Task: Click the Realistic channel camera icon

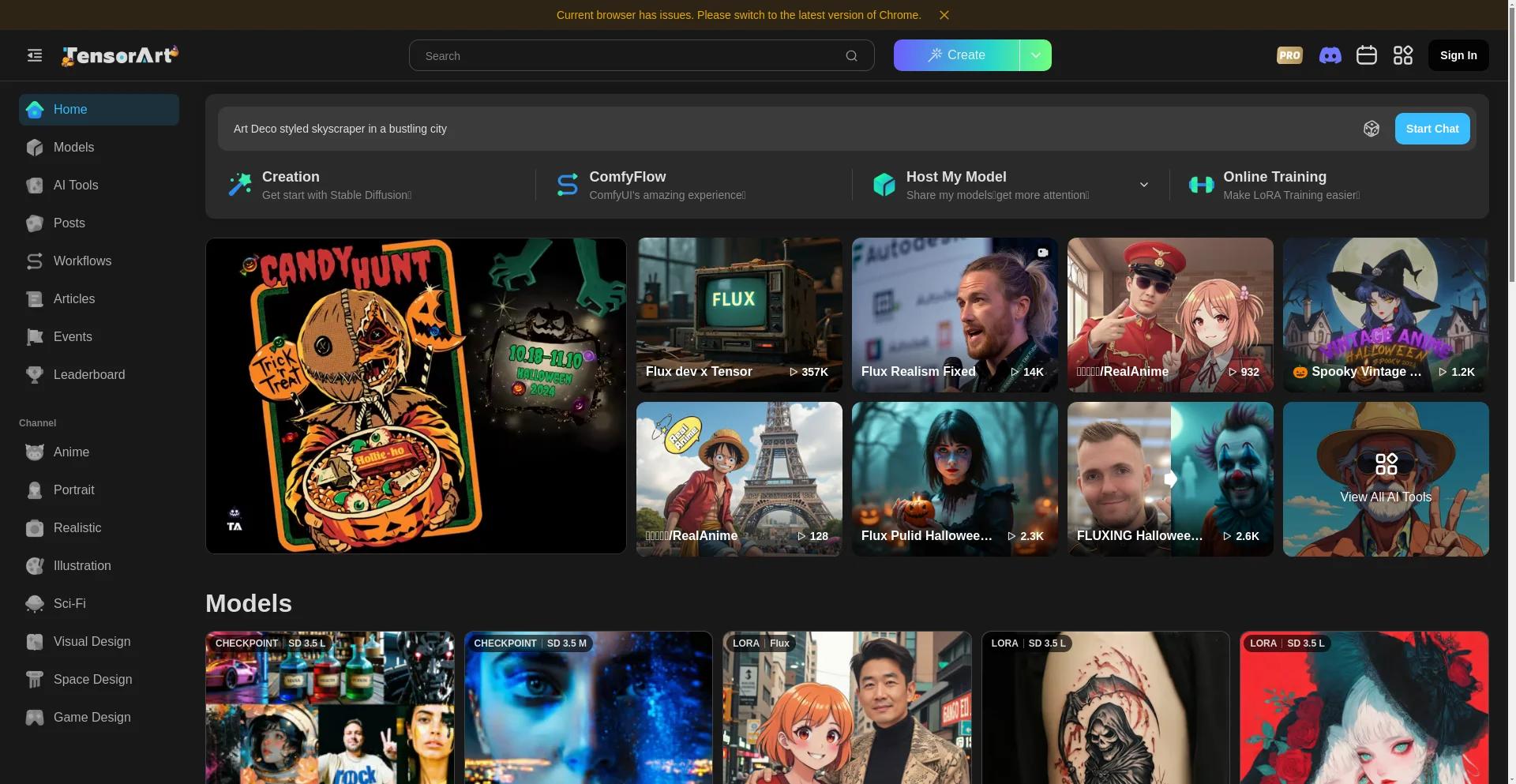Action: pos(35,528)
